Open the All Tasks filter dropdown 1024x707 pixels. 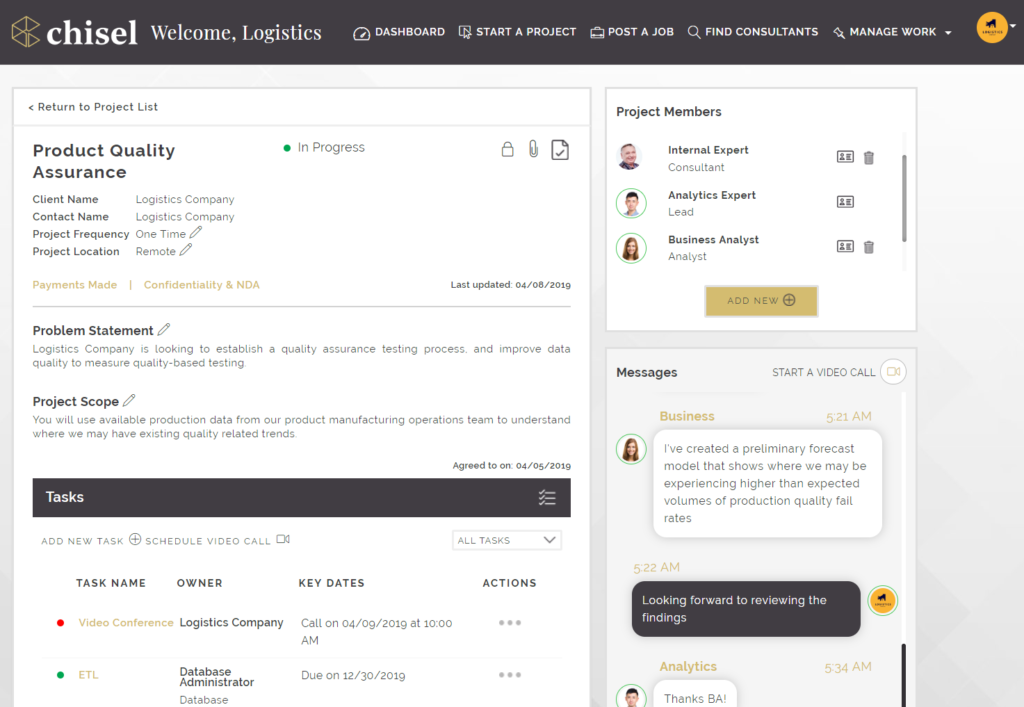506,540
